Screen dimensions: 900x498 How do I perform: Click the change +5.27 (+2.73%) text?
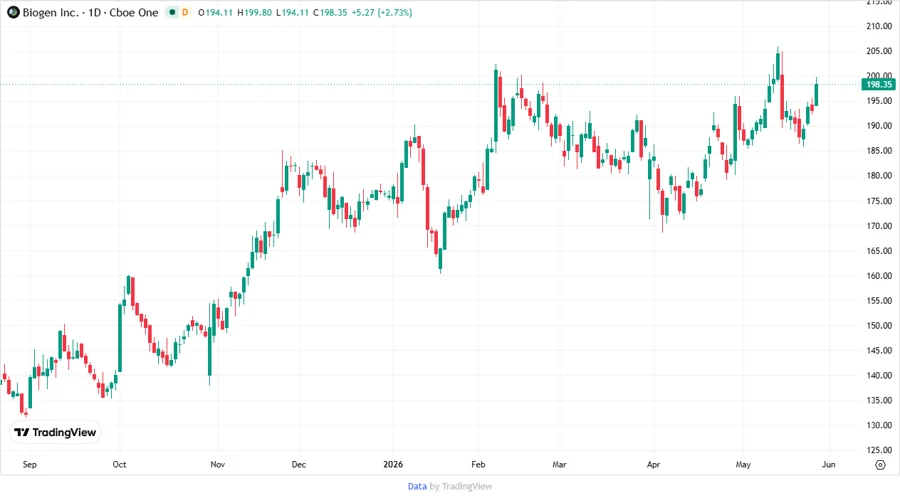(x=382, y=12)
